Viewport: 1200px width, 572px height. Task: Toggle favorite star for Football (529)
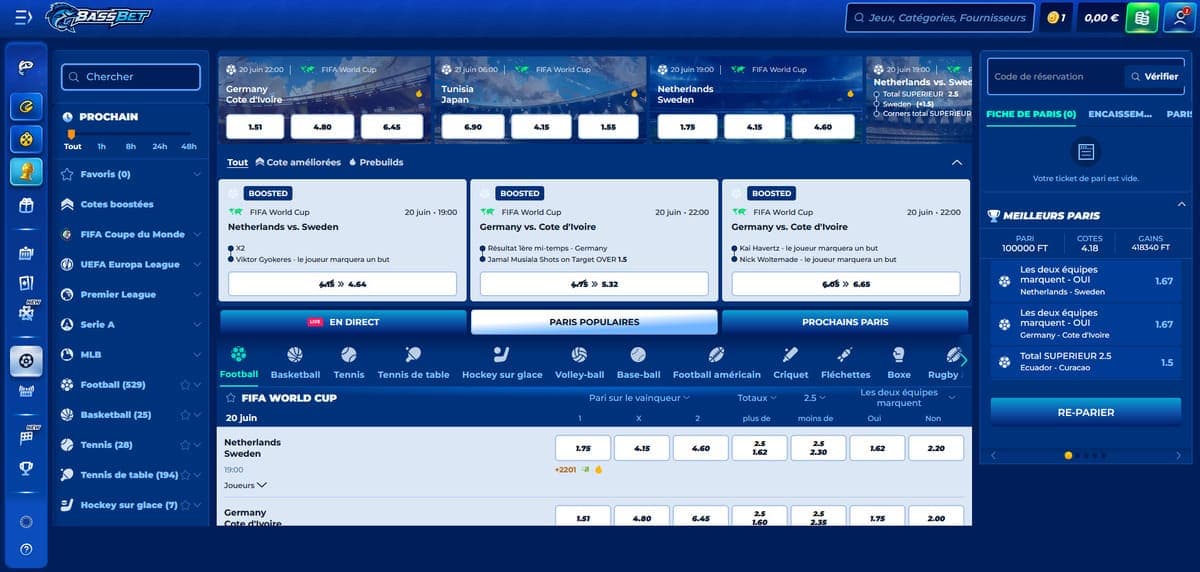tap(184, 385)
